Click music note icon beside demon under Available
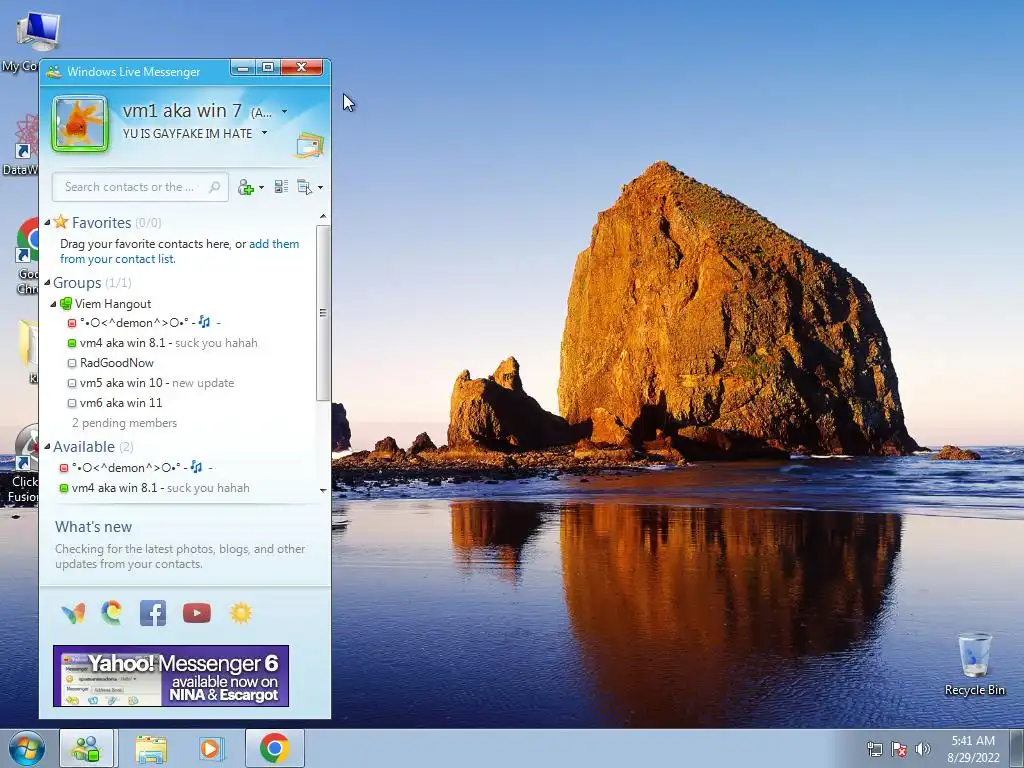This screenshot has width=1024, height=768. click(197, 467)
